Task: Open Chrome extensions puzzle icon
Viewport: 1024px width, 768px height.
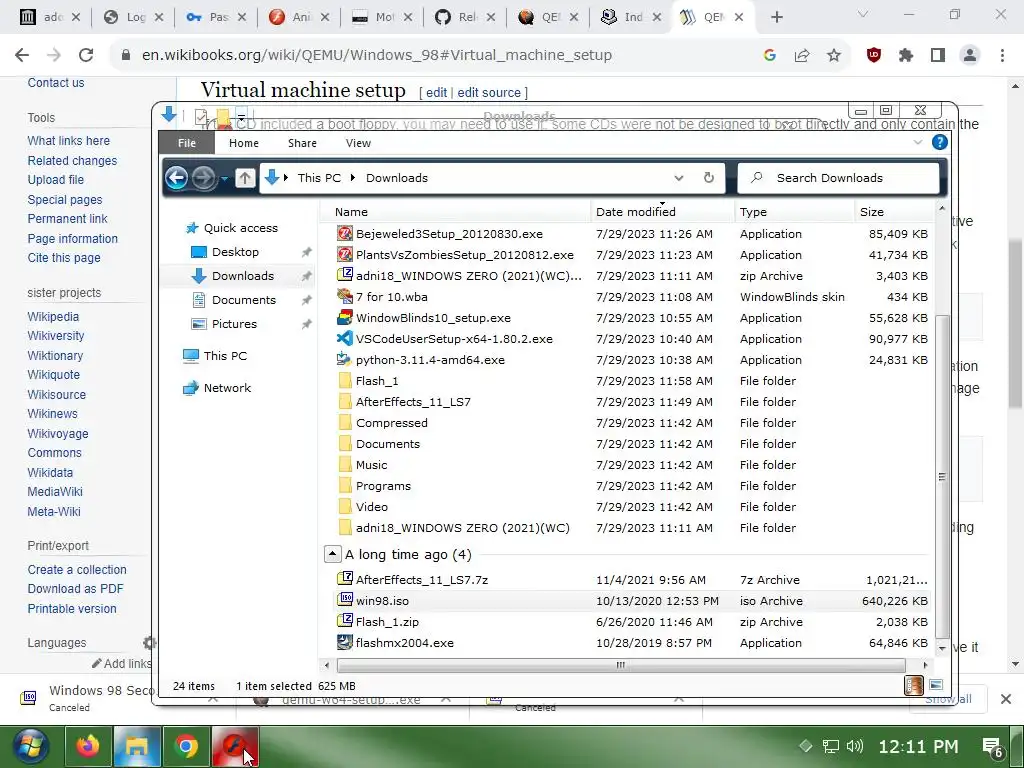Action: click(906, 56)
